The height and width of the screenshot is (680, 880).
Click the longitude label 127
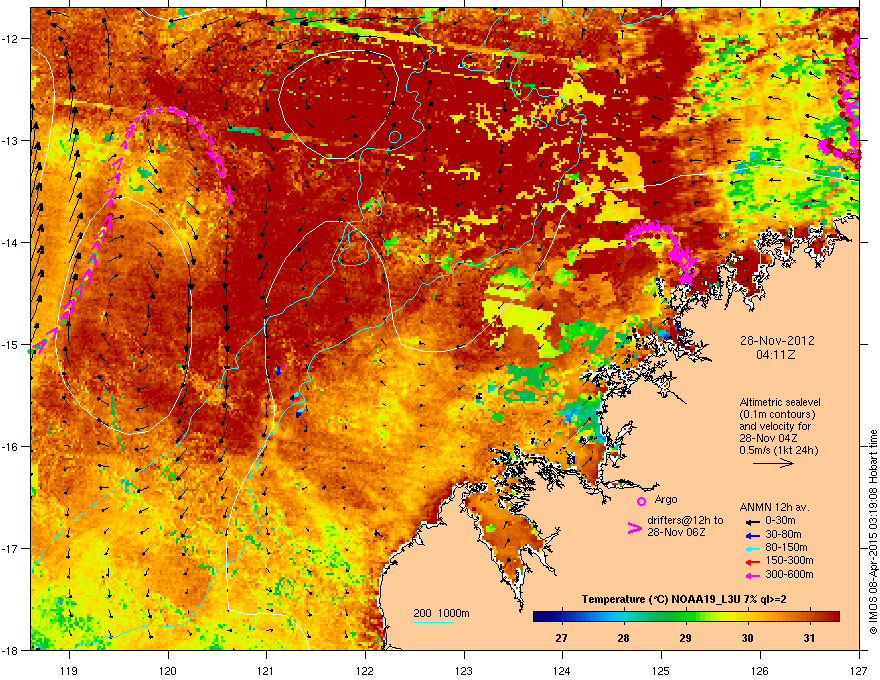tap(859, 670)
